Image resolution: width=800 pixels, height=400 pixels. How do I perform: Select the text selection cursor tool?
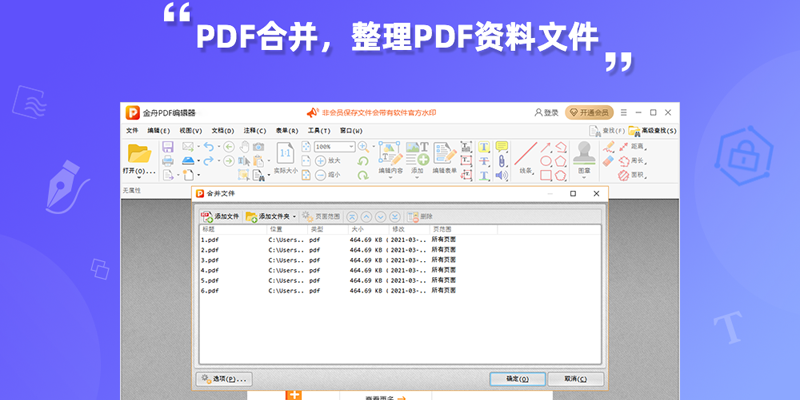click(x=243, y=161)
